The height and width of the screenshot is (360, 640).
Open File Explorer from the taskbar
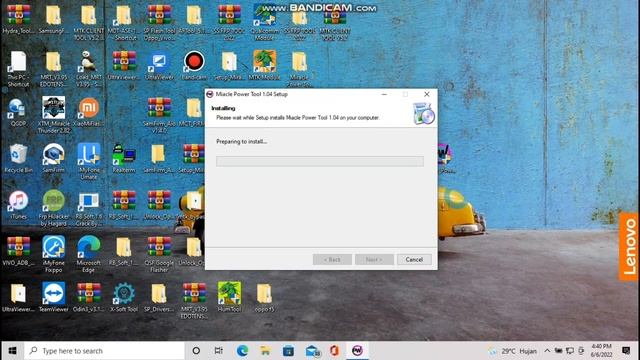[265, 351]
